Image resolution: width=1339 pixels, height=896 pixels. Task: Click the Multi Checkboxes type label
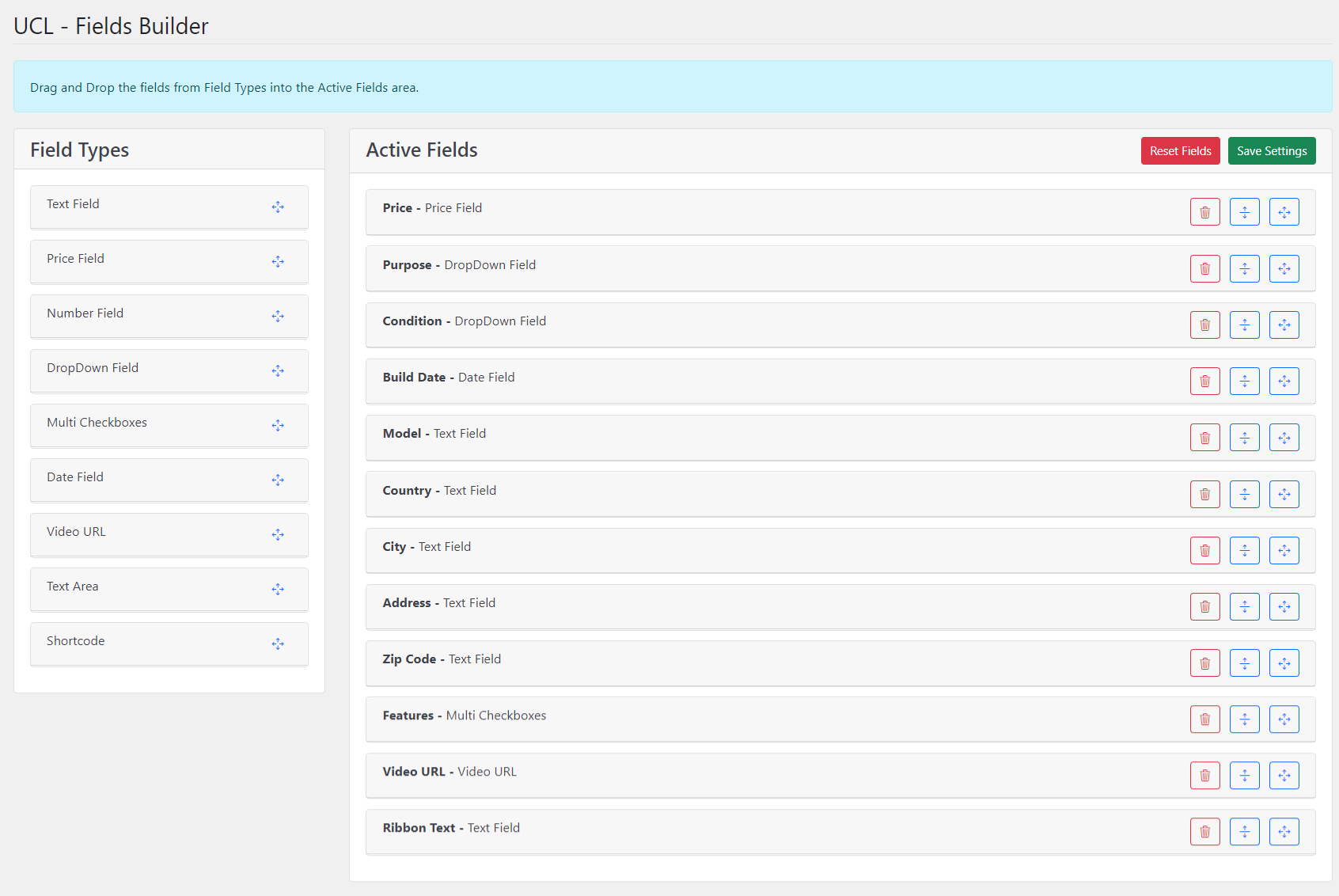[97, 422]
